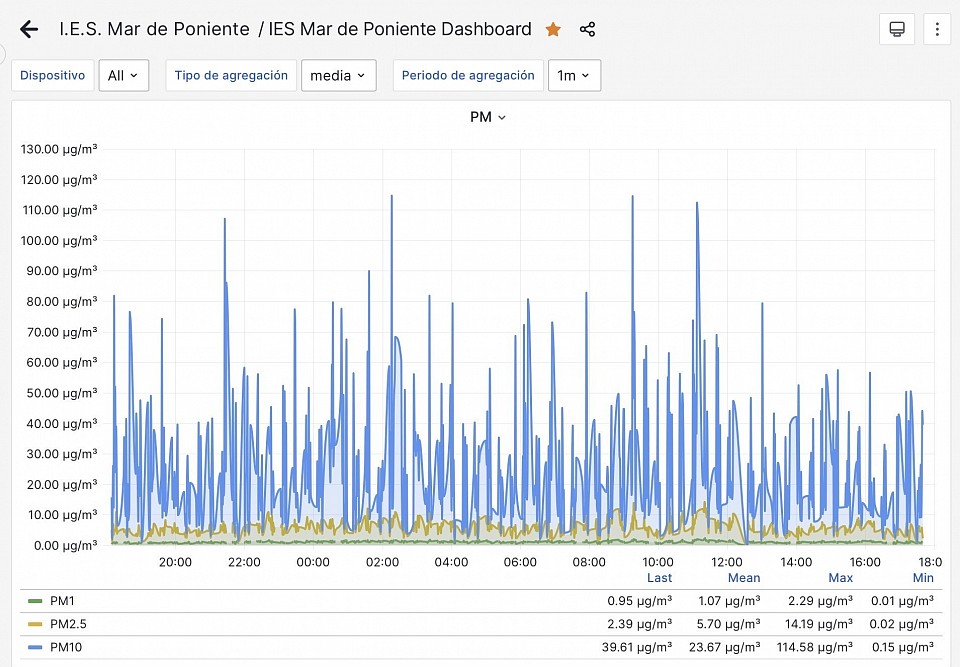Toggle PM2.5 series in legend
Screen dimensions: 960x667
click(x=67, y=624)
